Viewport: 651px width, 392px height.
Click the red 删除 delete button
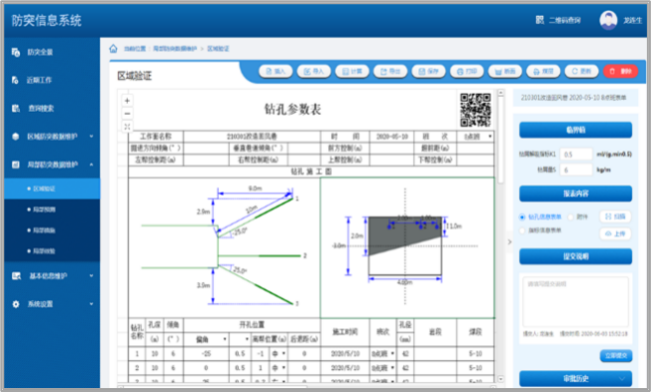pos(620,71)
